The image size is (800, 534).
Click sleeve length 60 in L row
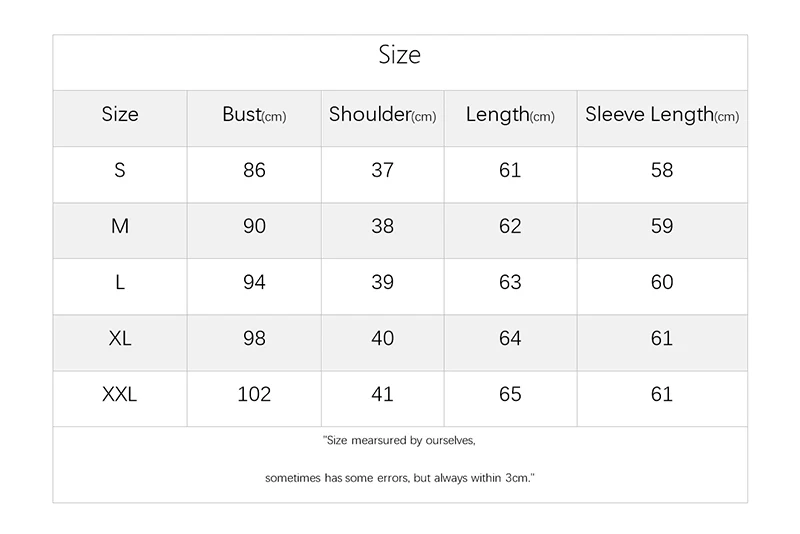(662, 282)
